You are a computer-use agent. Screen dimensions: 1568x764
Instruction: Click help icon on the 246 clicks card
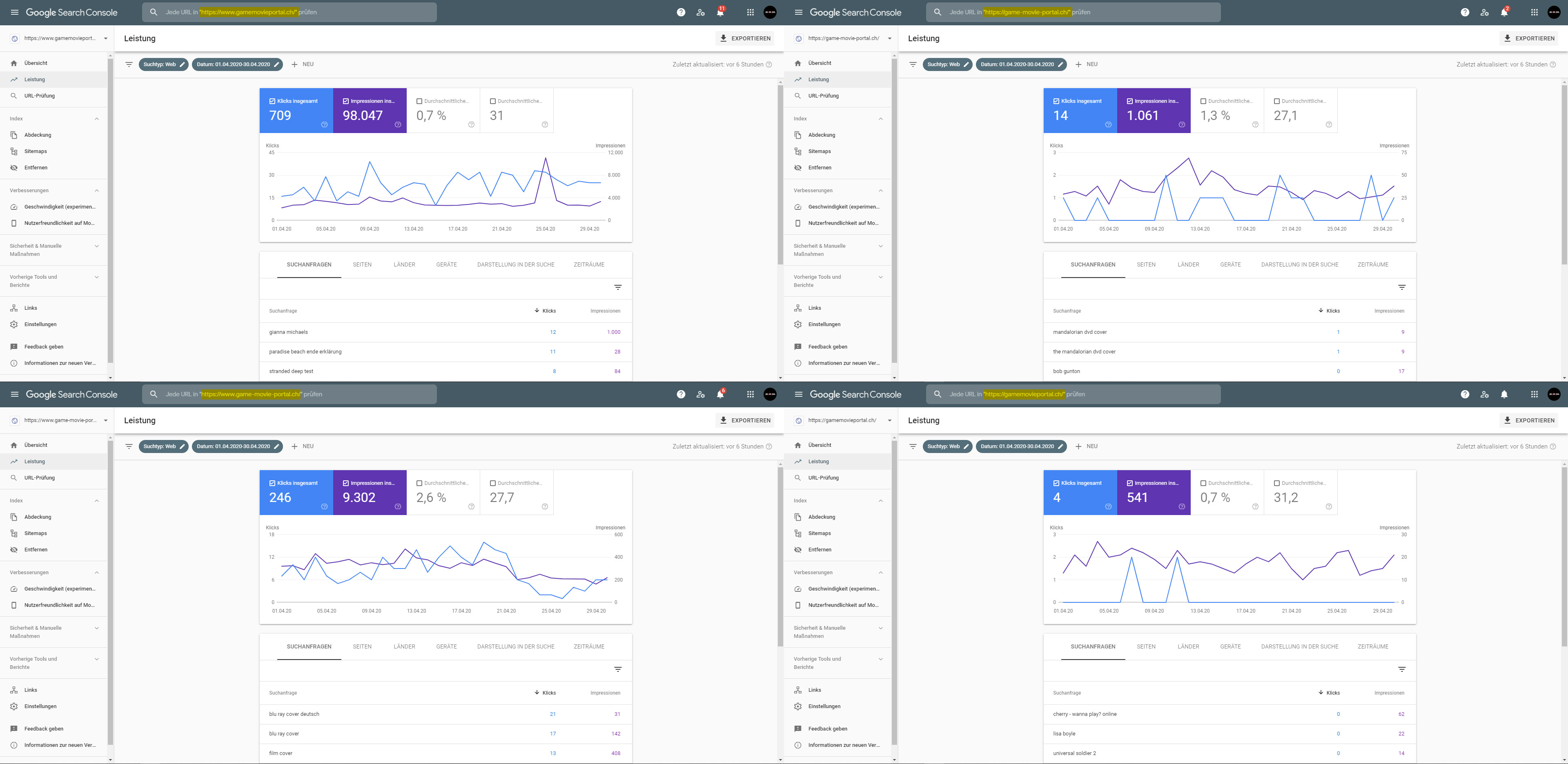point(325,507)
